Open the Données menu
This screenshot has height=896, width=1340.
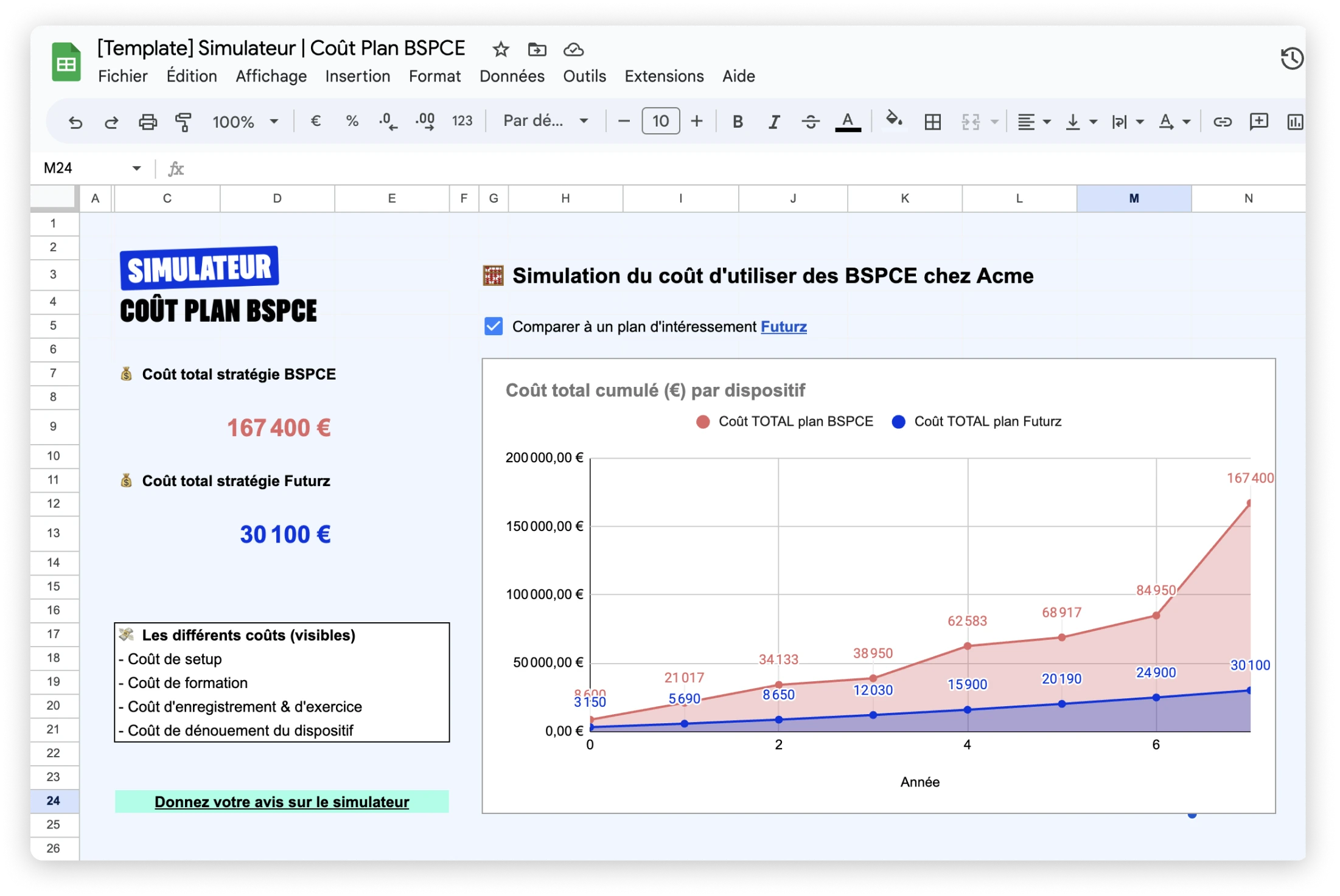[512, 76]
